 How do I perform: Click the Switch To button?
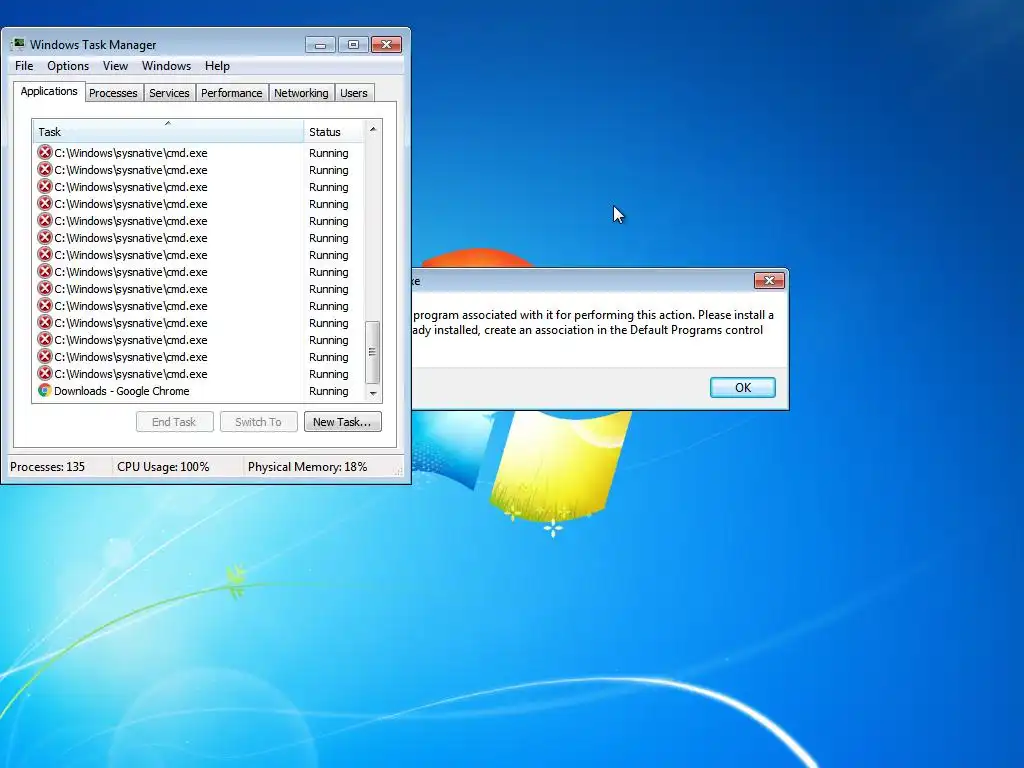coord(259,422)
